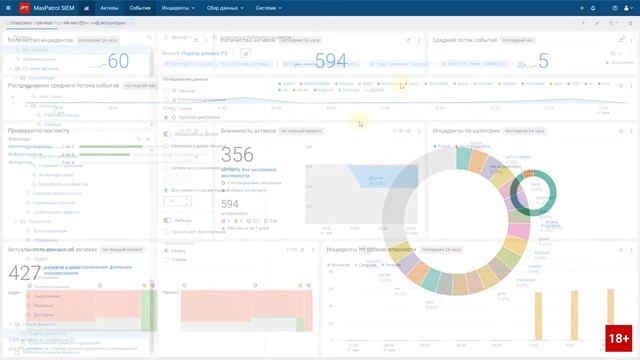
Task: Refresh the Средний поток событий widget
Action: click(x=621, y=40)
